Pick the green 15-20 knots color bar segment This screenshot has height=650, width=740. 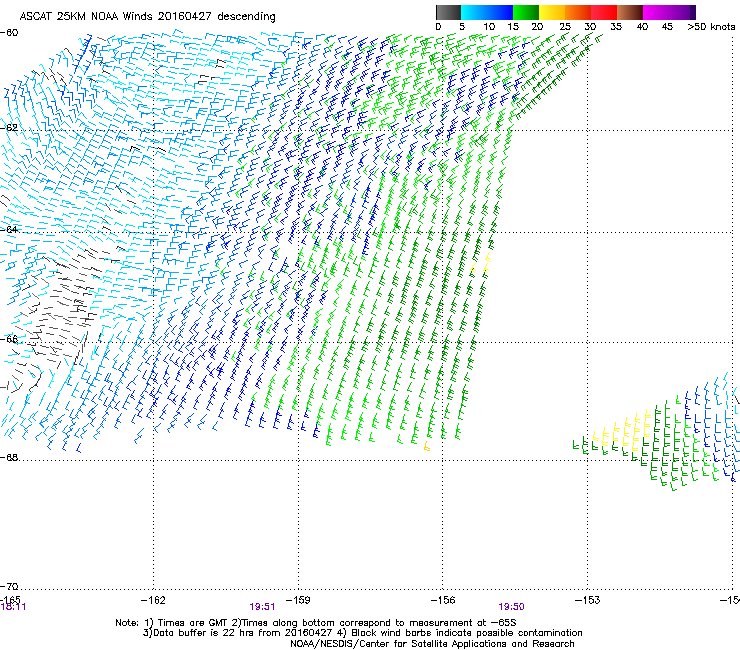[x=526, y=12]
